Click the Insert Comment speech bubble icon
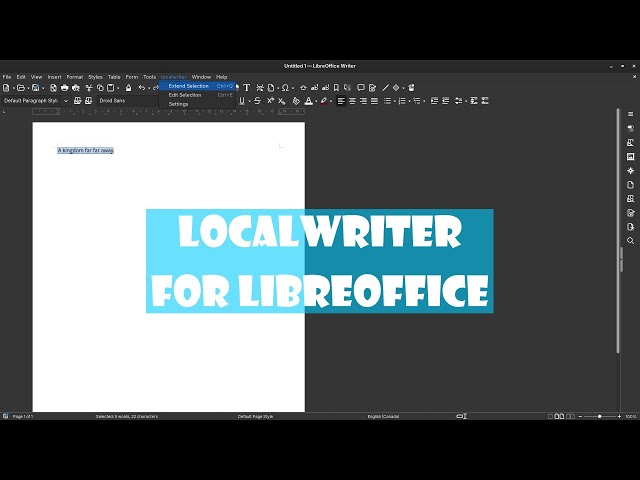The width and height of the screenshot is (640, 480). coord(361,88)
